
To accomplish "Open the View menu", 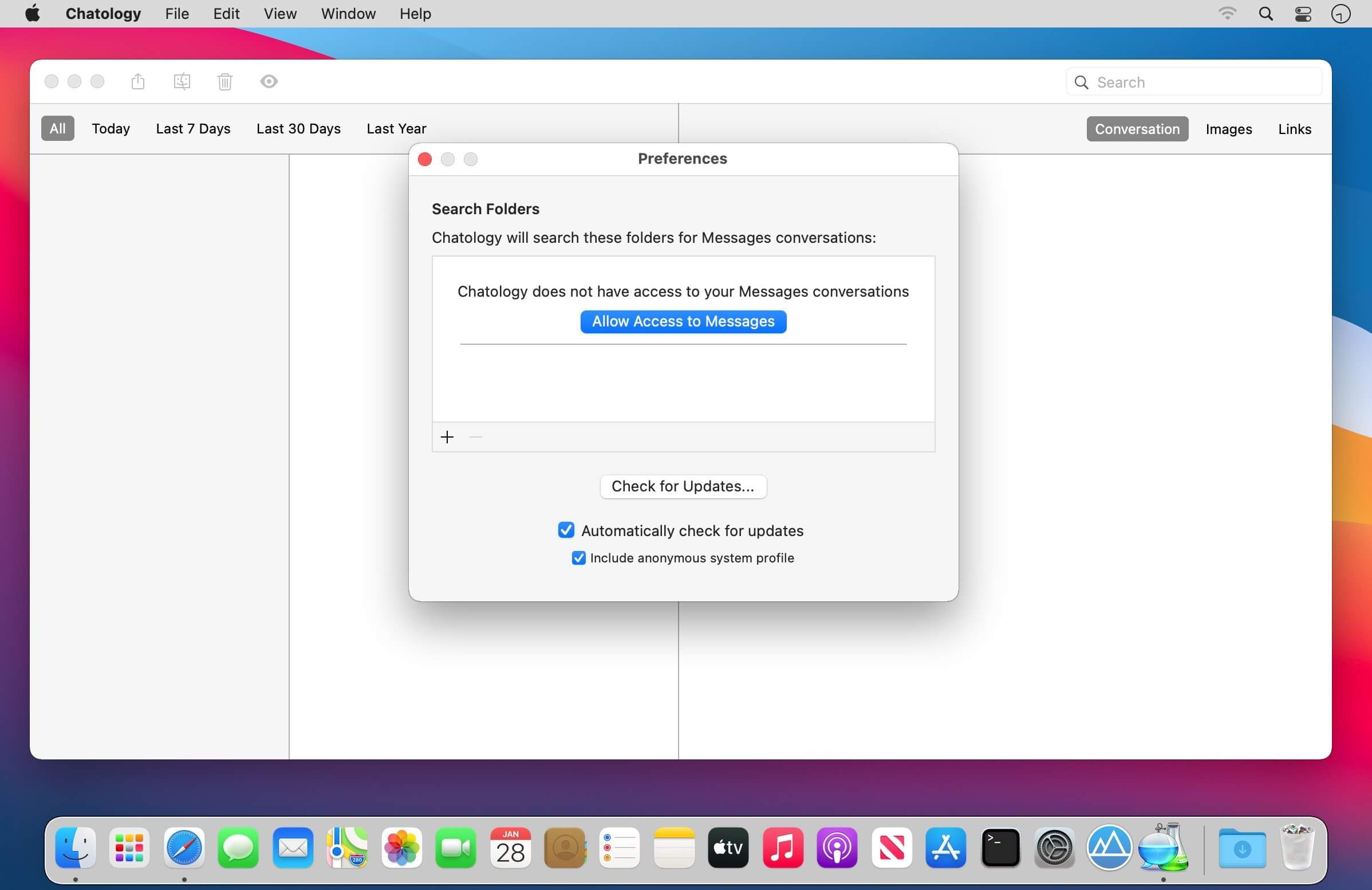I will pyautogui.click(x=280, y=13).
